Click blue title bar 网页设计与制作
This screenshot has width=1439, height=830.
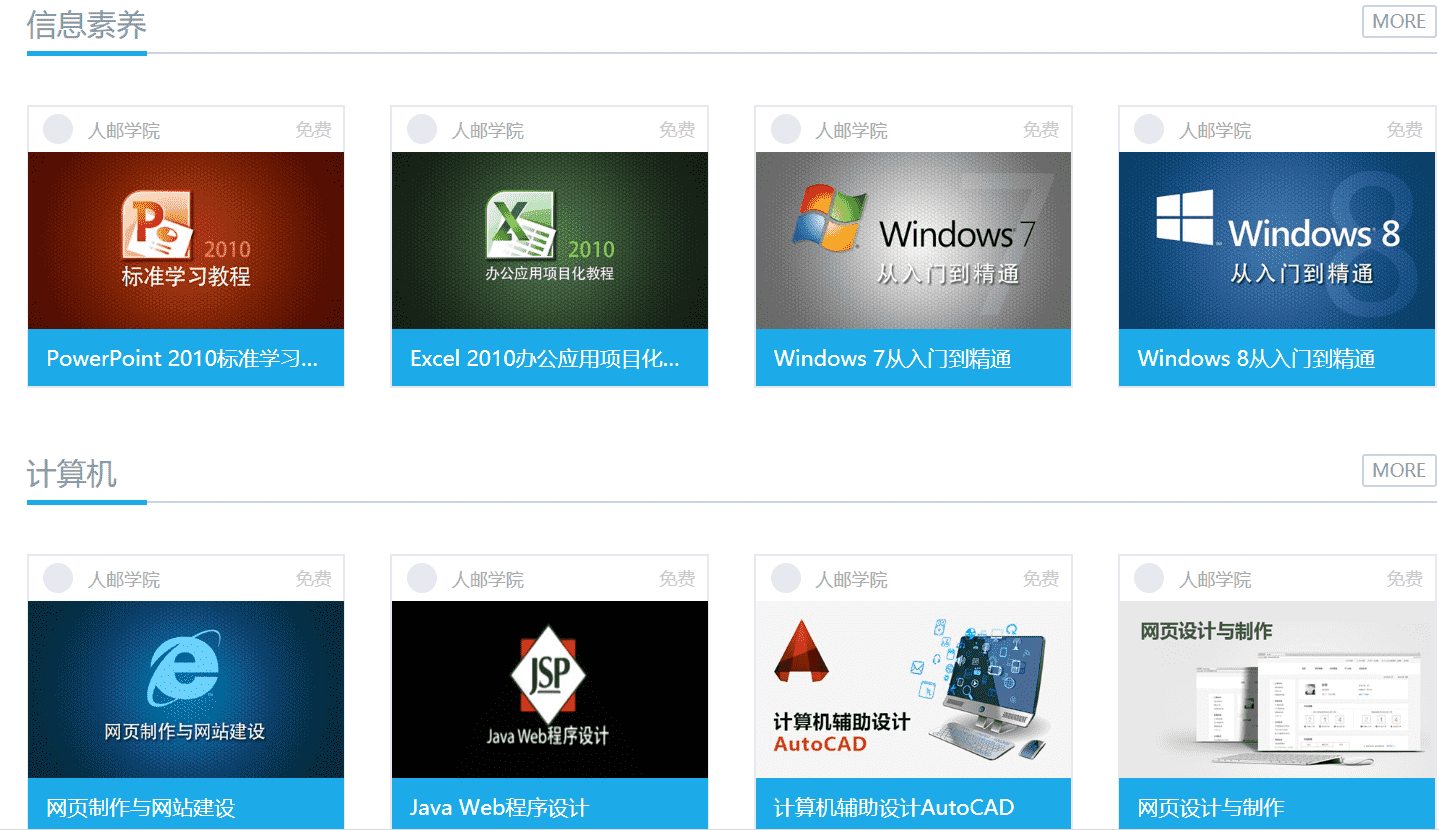[x=1277, y=804]
